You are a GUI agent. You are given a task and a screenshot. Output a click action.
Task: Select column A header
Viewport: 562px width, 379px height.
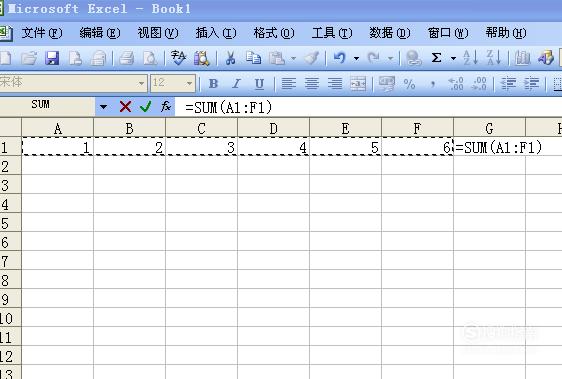57,128
